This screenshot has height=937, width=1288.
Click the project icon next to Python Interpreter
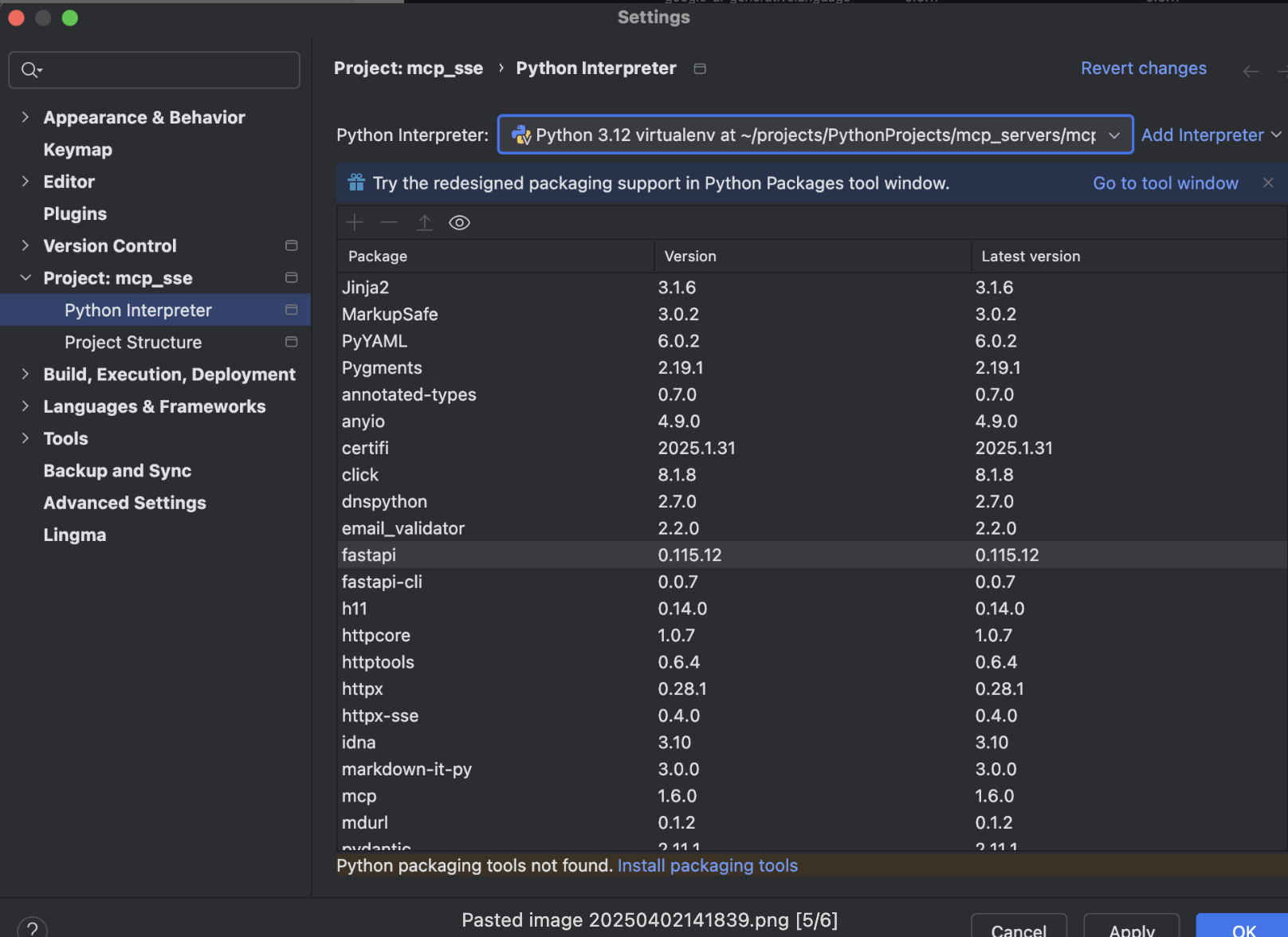292,309
